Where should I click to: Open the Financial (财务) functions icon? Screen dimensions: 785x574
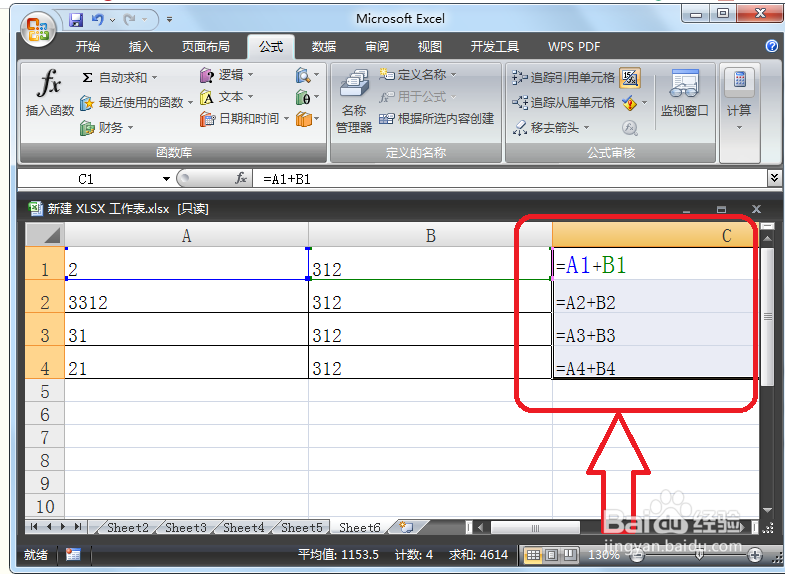point(87,128)
